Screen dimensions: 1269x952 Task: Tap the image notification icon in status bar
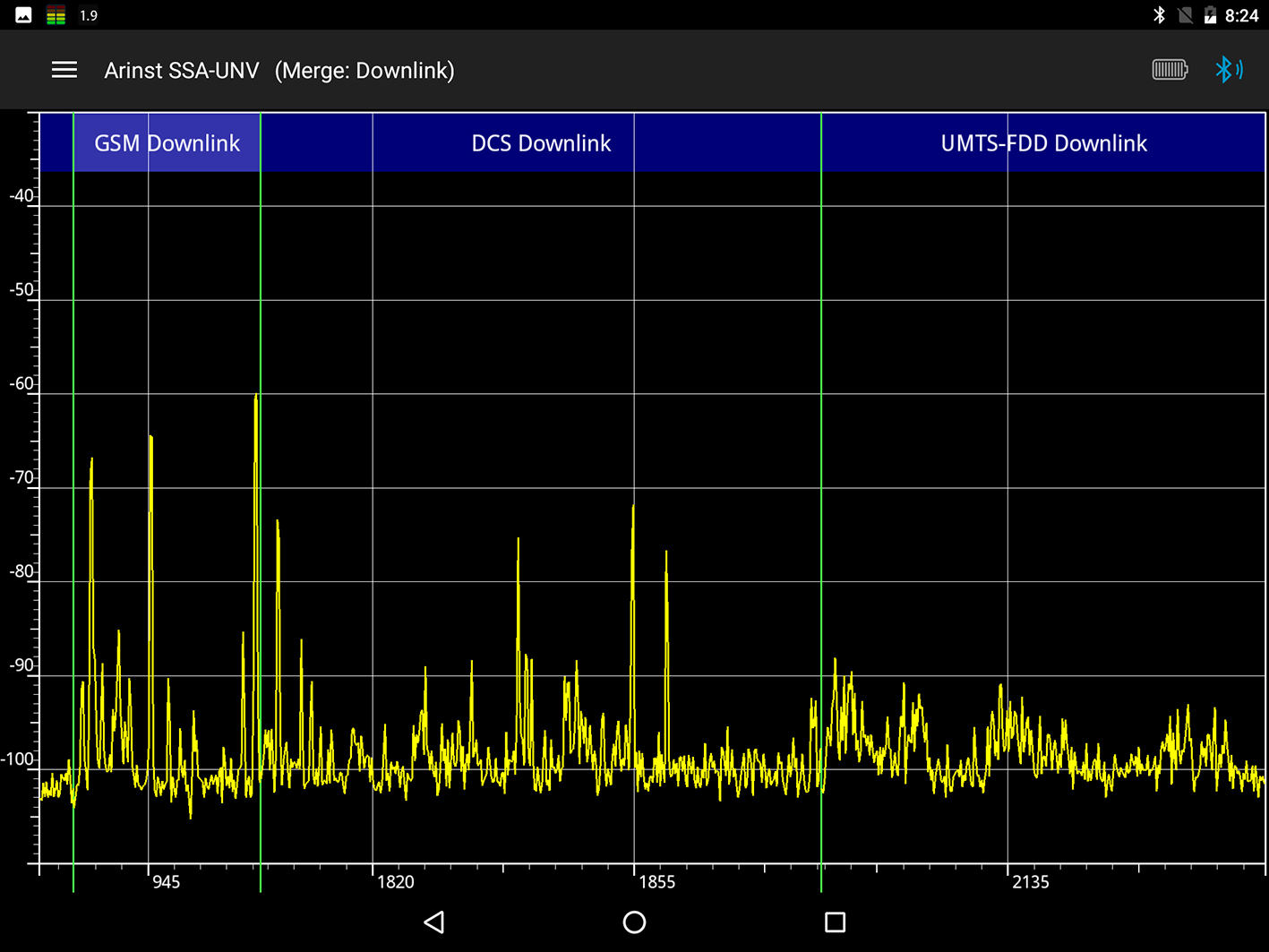(x=24, y=15)
